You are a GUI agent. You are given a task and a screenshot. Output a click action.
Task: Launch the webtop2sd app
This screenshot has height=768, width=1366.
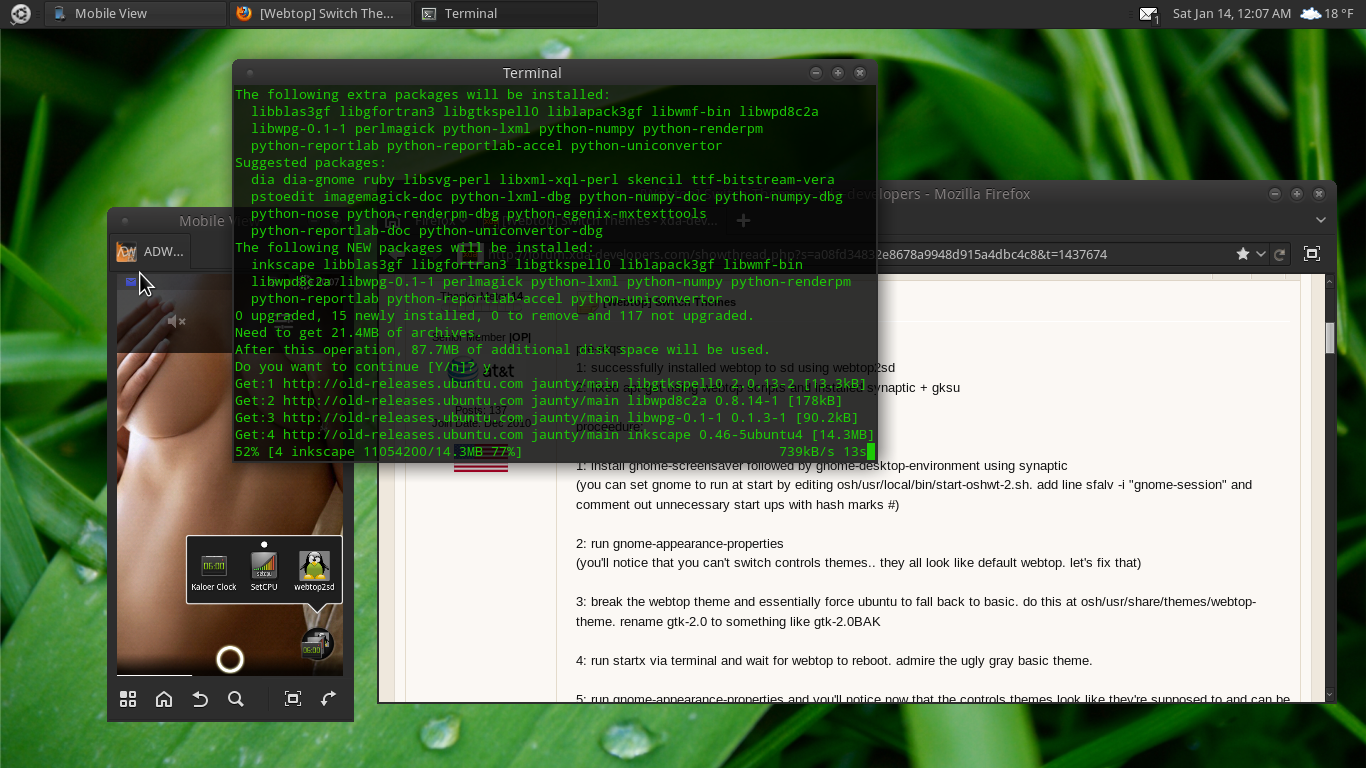pyautogui.click(x=314, y=572)
